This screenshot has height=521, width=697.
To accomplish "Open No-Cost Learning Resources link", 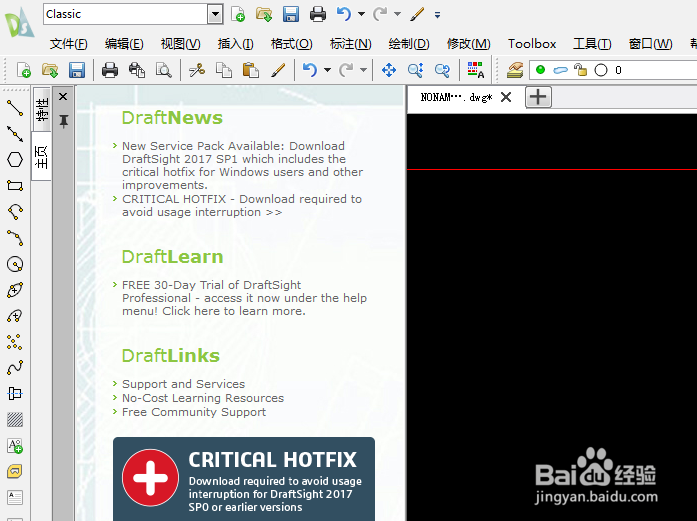I will [x=203, y=398].
